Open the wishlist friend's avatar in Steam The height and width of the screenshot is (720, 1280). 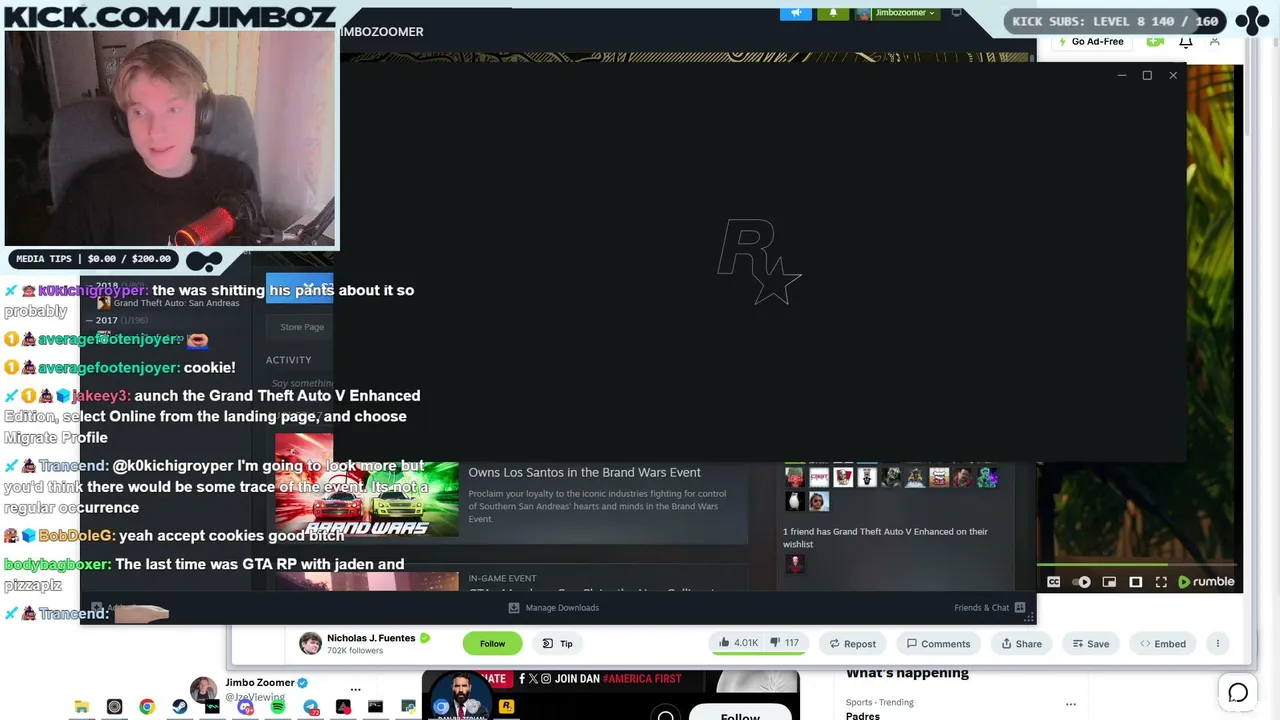click(x=795, y=564)
